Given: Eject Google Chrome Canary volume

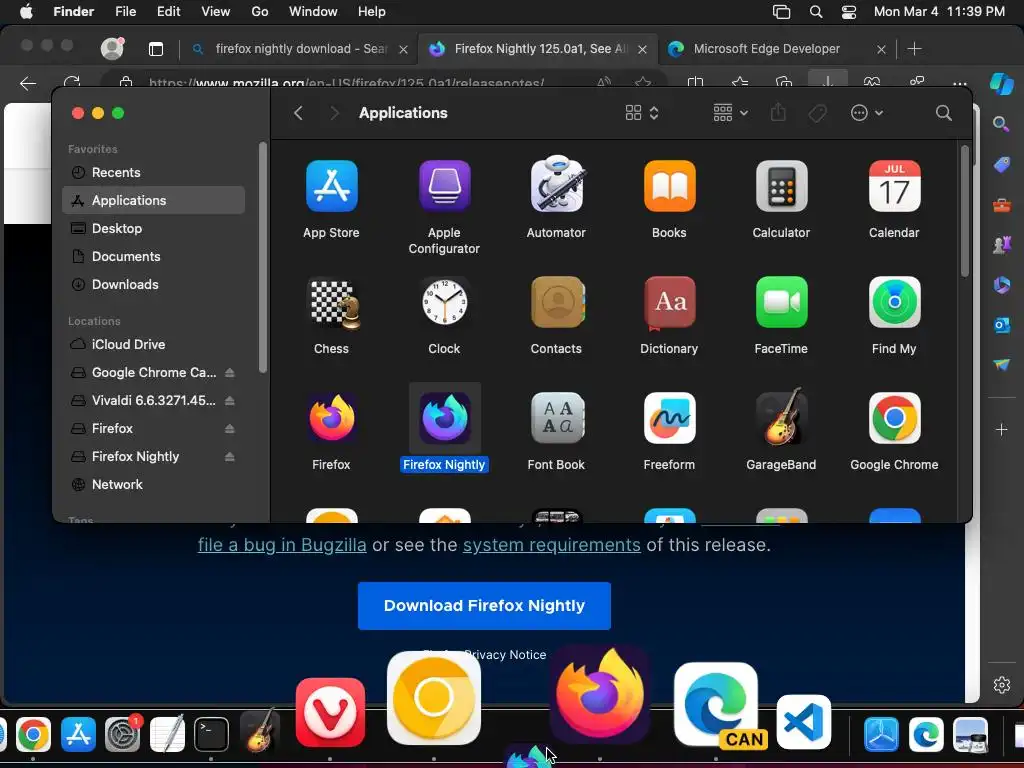Looking at the screenshot, I should click(x=230, y=372).
